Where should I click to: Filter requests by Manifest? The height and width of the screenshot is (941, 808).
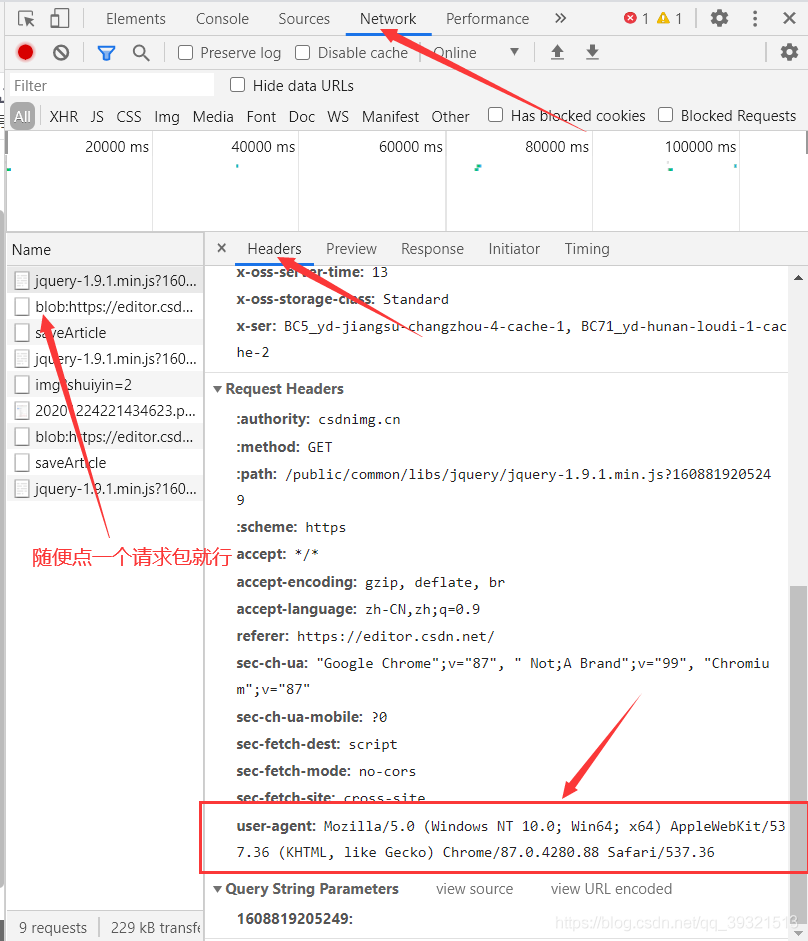tap(390, 116)
